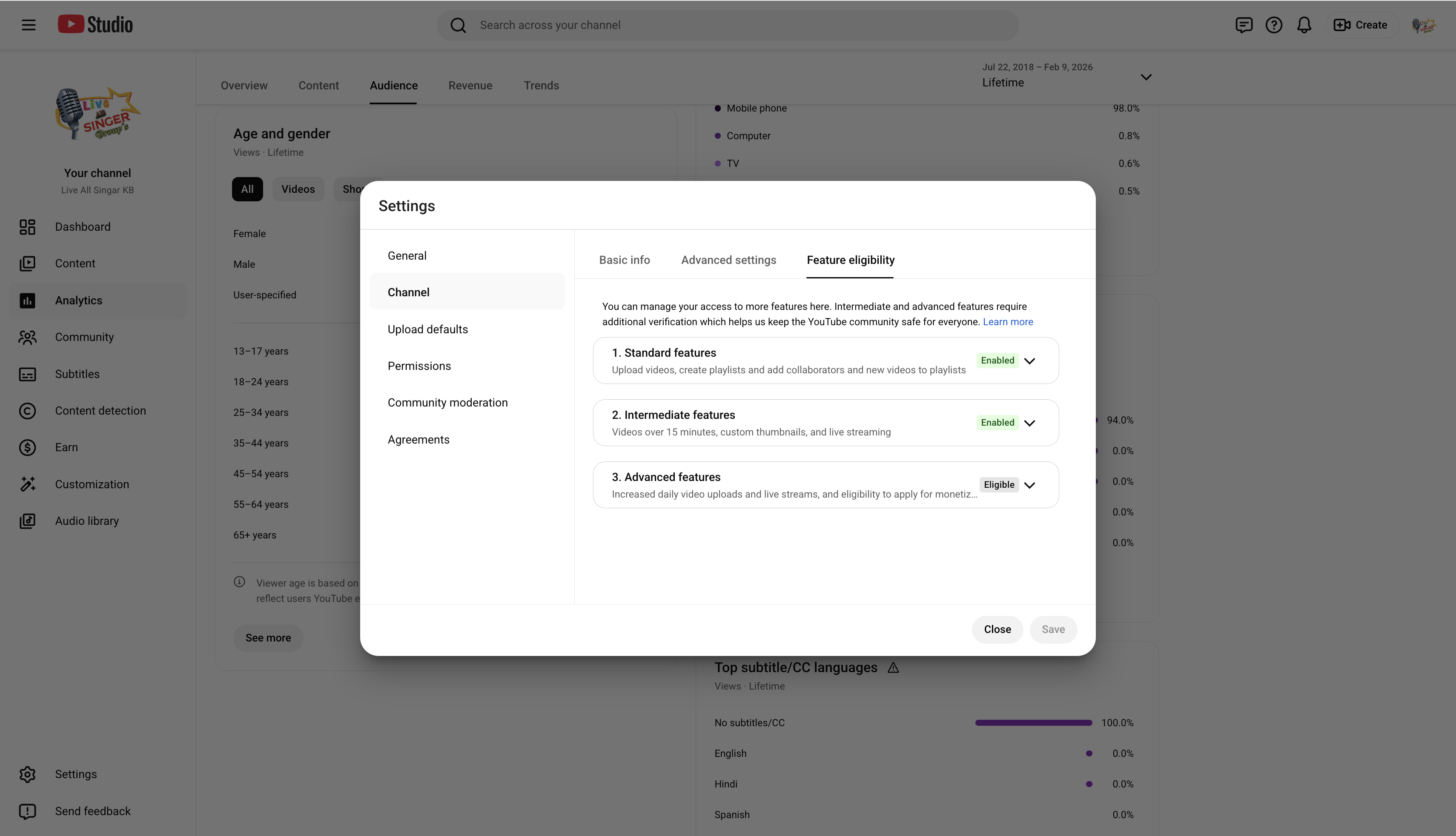Open the account avatar menu

[1423, 25]
